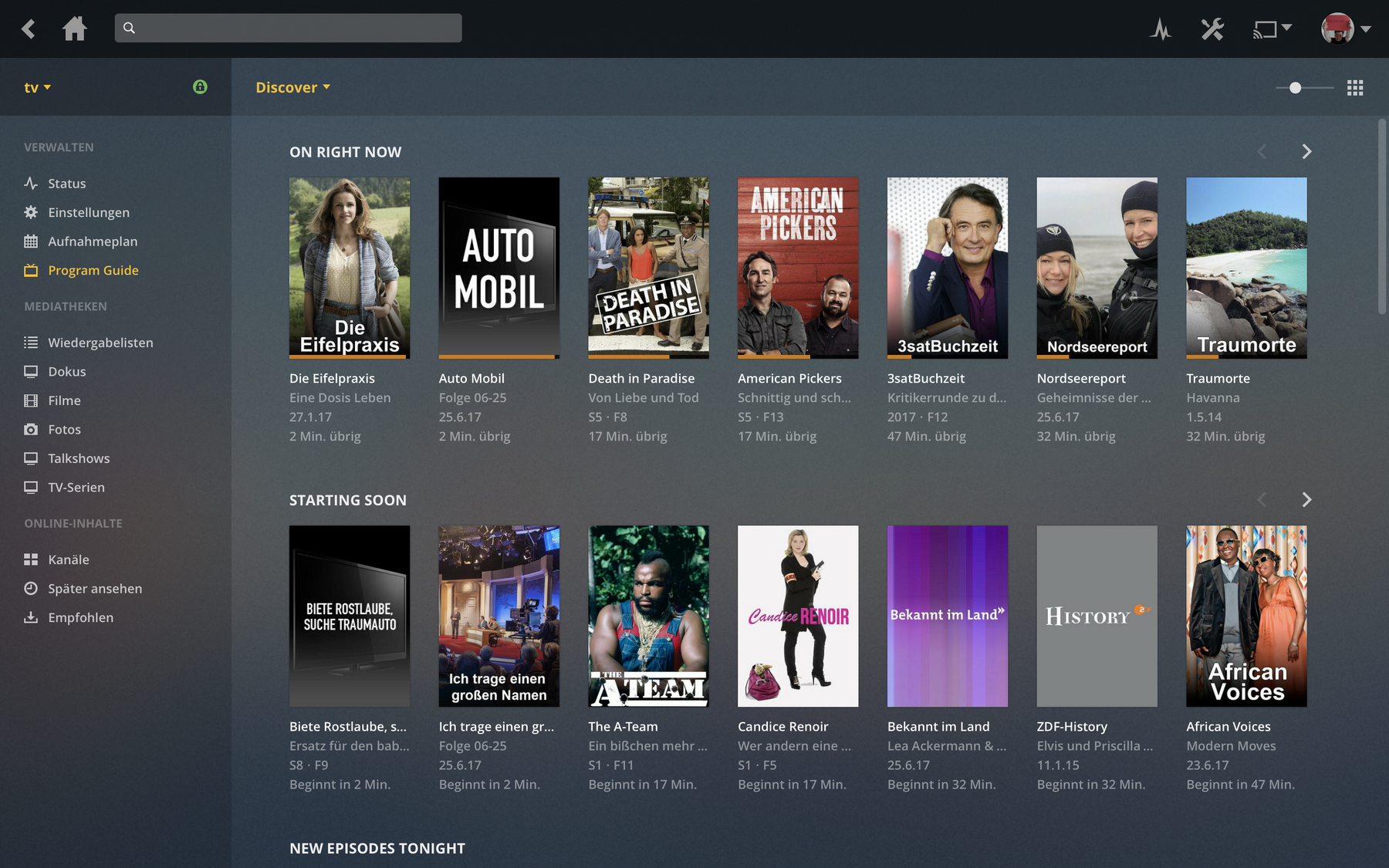1389x868 pixels.
Task: Click the Empfohlen download icon
Action: point(31,617)
